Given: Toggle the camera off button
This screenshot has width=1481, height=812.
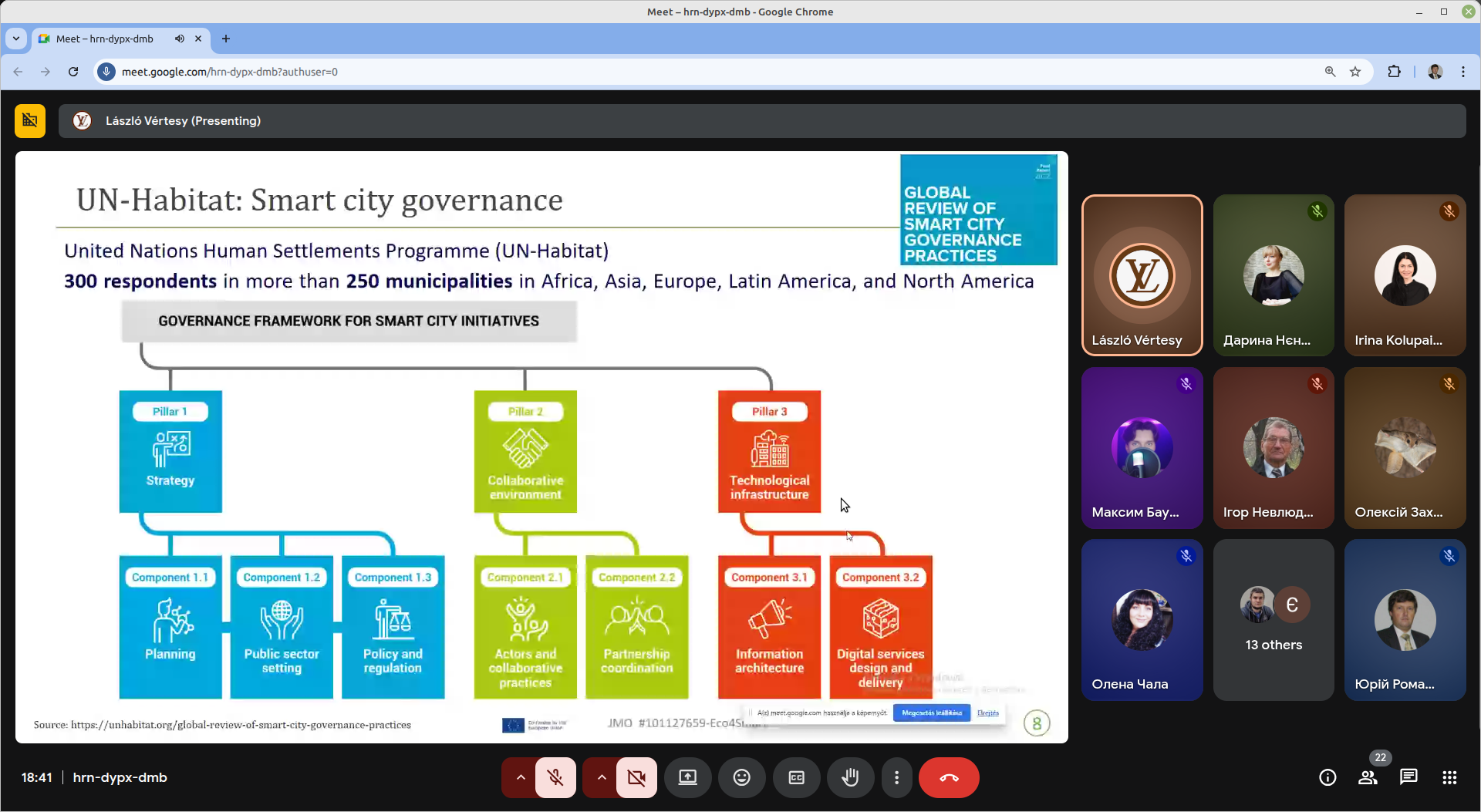Looking at the screenshot, I should pos(636,777).
